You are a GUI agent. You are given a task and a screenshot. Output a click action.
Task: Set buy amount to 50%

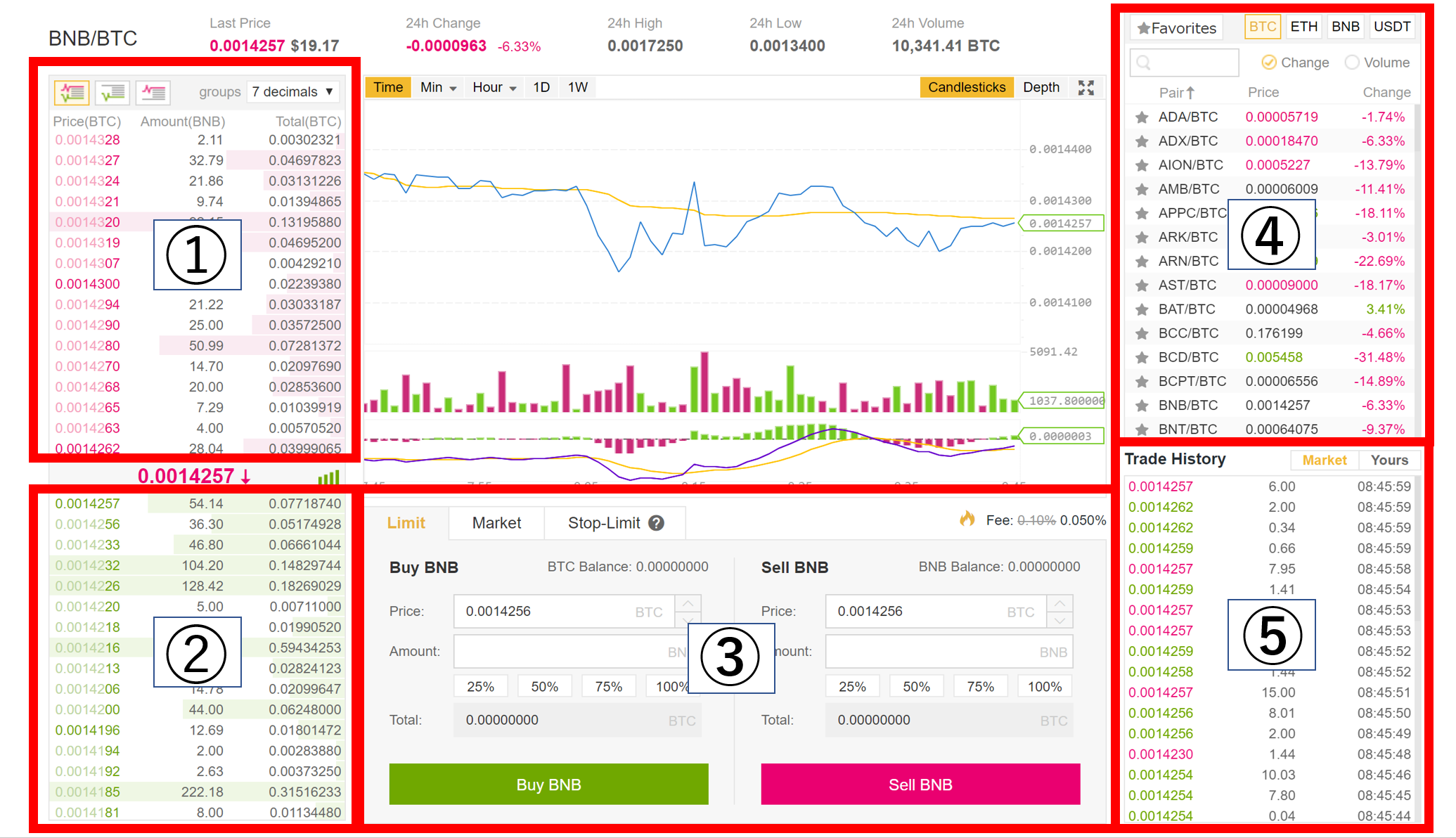545,687
